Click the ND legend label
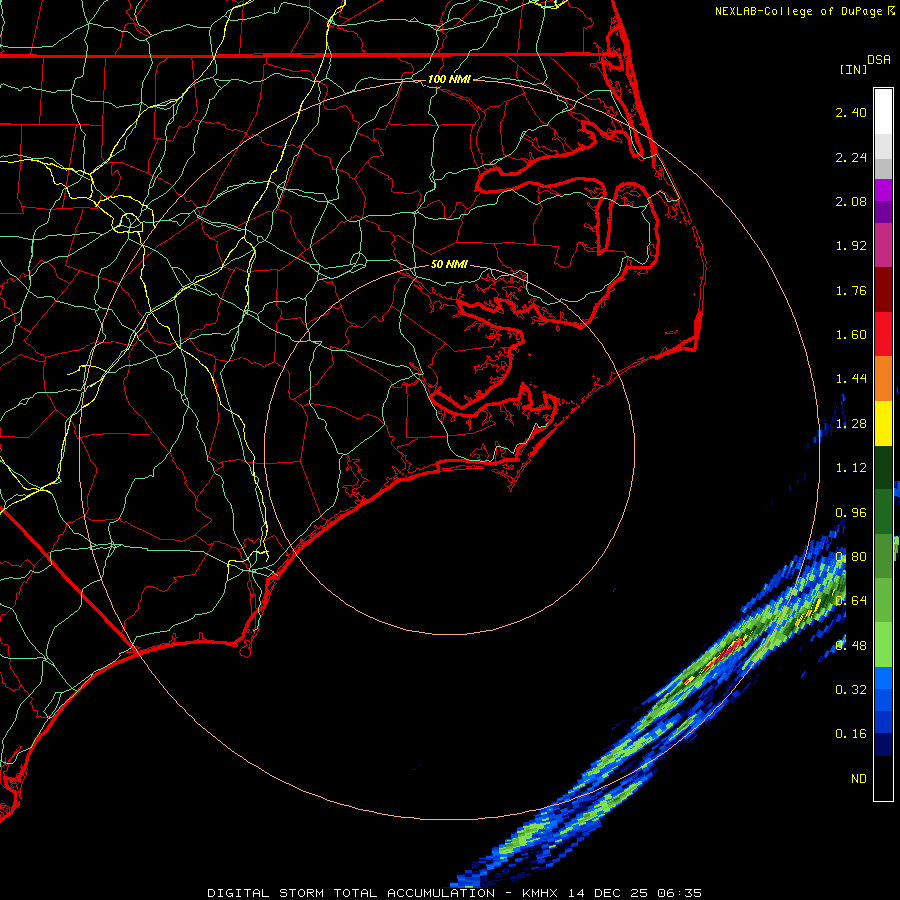Screen dimensions: 900x900 click(859, 778)
